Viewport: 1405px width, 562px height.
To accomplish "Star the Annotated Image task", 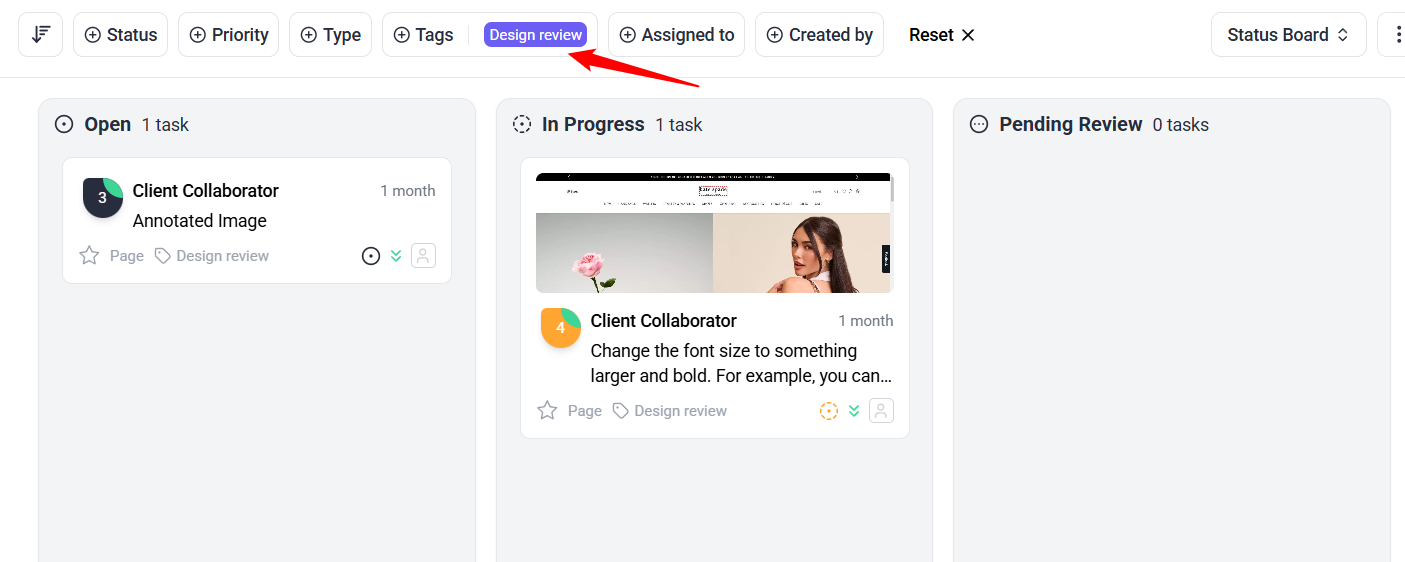I will (x=89, y=256).
